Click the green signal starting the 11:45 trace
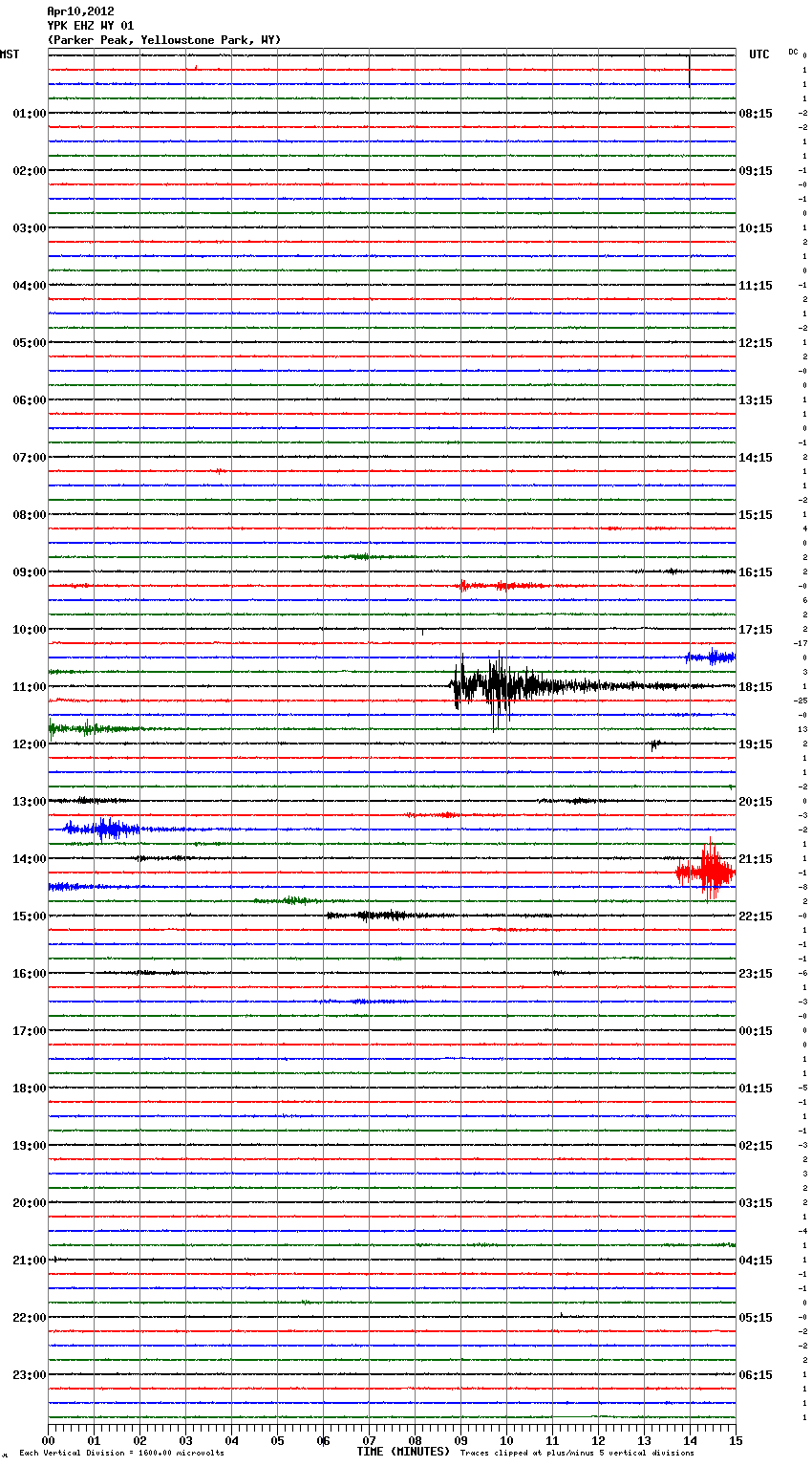Image resolution: width=812 pixels, height=1466 pixels. 88,728
